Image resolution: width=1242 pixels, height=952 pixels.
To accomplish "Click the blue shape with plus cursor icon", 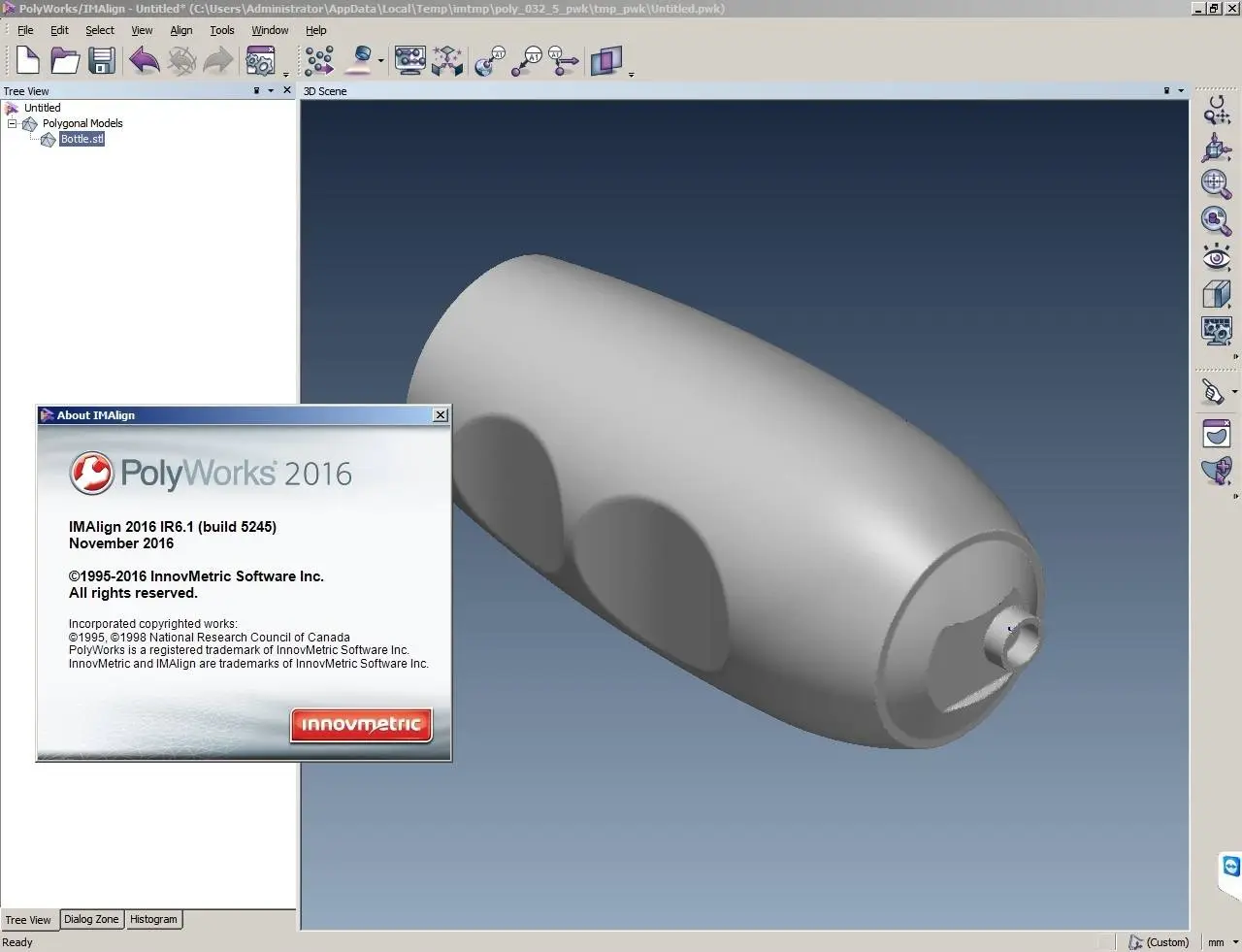I will [x=1216, y=472].
